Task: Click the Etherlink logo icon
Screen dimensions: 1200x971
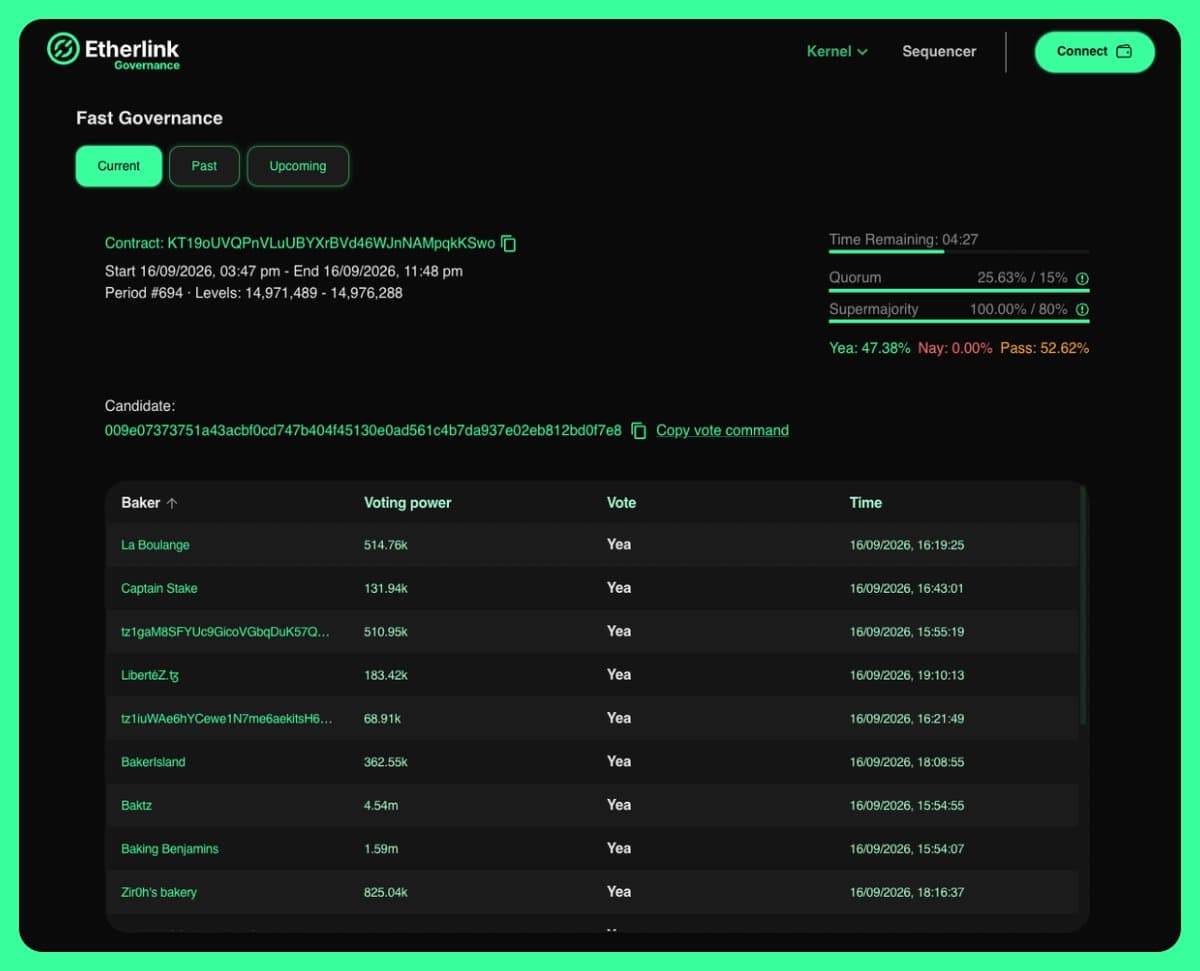Action: [x=63, y=48]
